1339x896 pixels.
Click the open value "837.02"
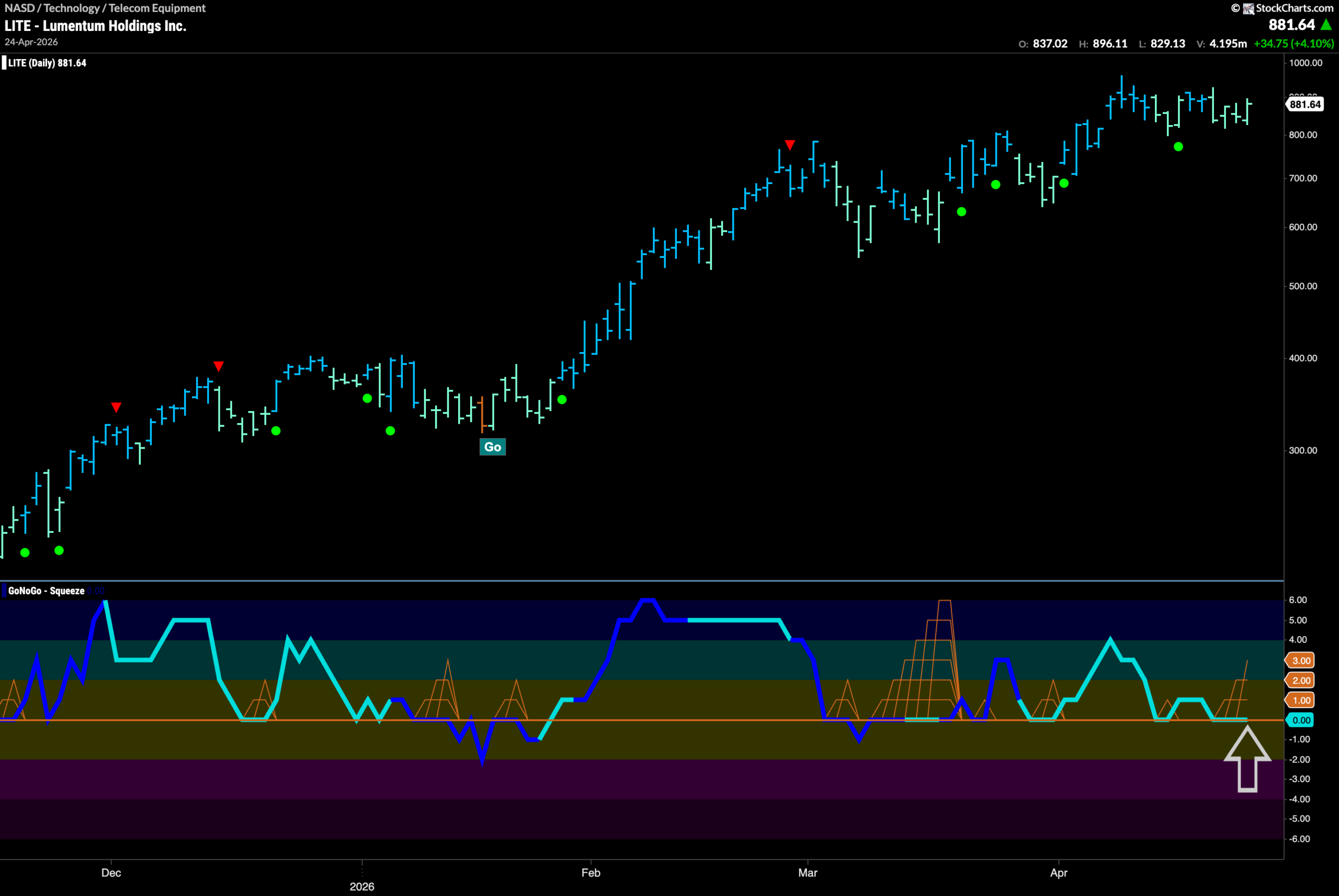[x=1050, y=43]
